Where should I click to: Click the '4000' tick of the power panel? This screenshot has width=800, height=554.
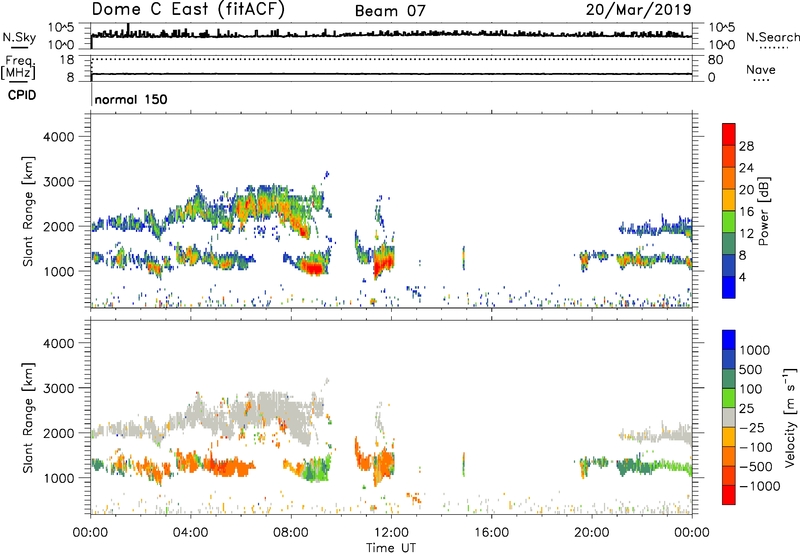point(59,137)
